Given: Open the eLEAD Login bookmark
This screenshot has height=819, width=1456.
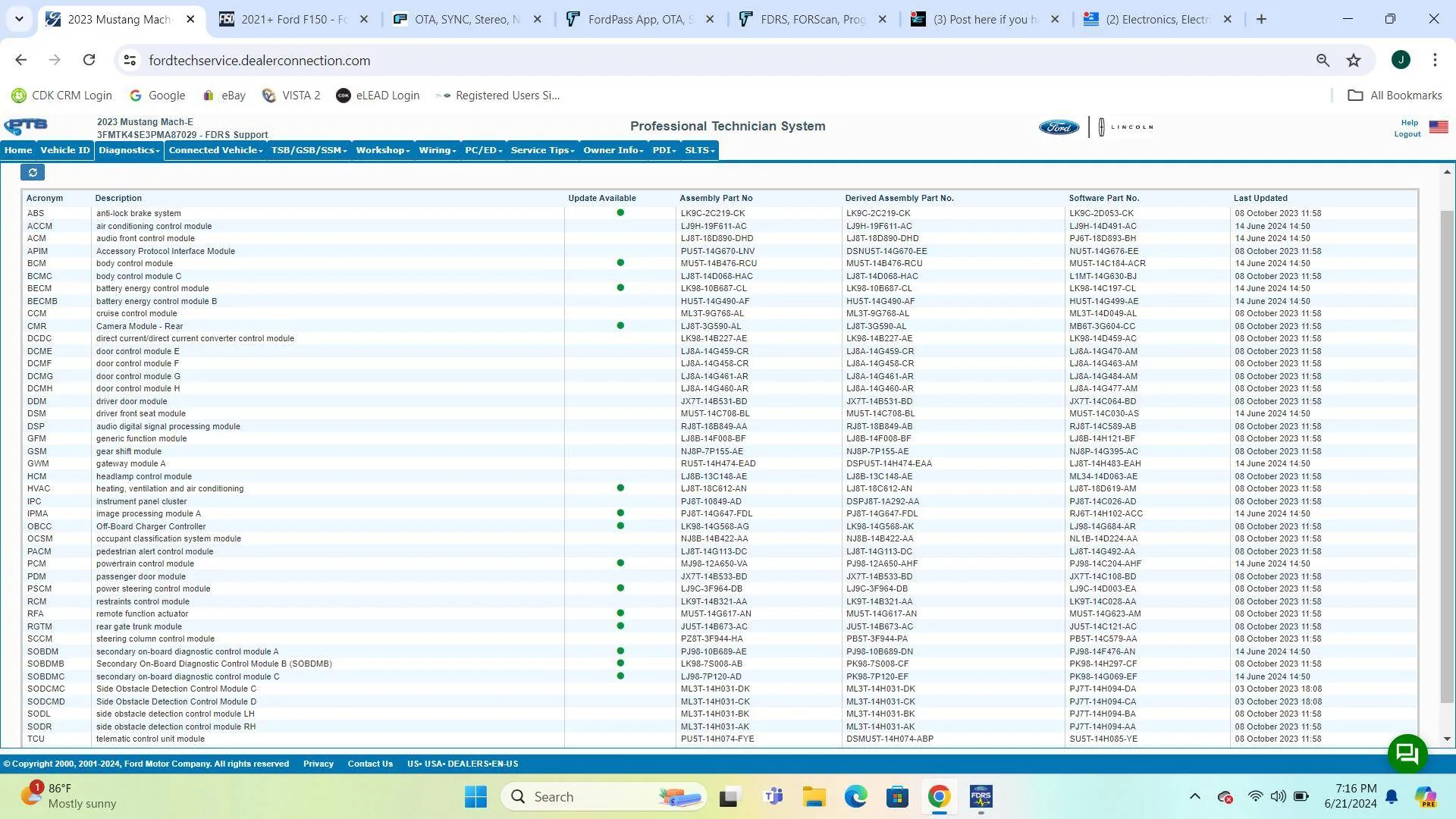Looking at the screenshot, I should click(378, 96).
